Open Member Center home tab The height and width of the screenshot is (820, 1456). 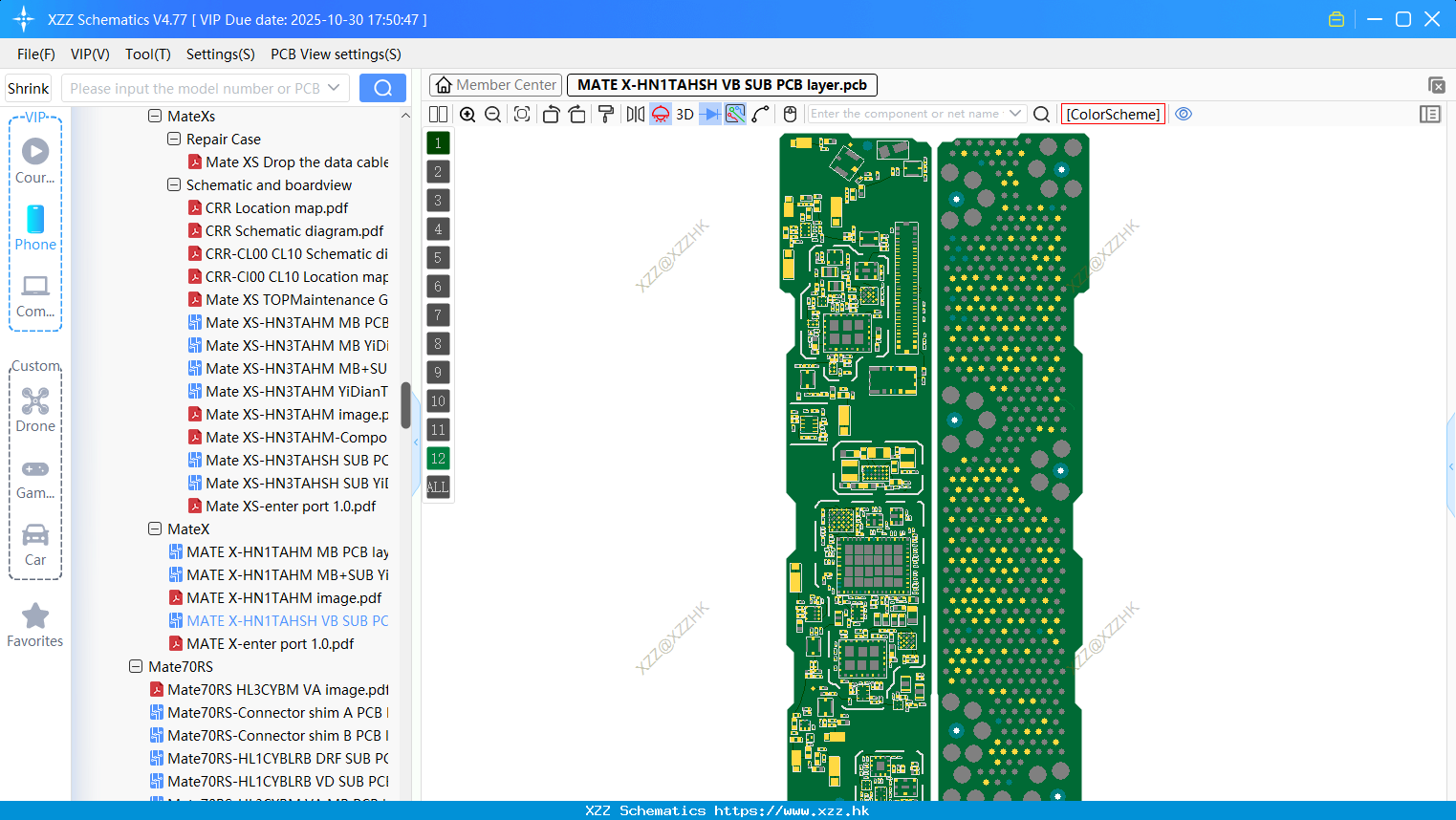495,85
